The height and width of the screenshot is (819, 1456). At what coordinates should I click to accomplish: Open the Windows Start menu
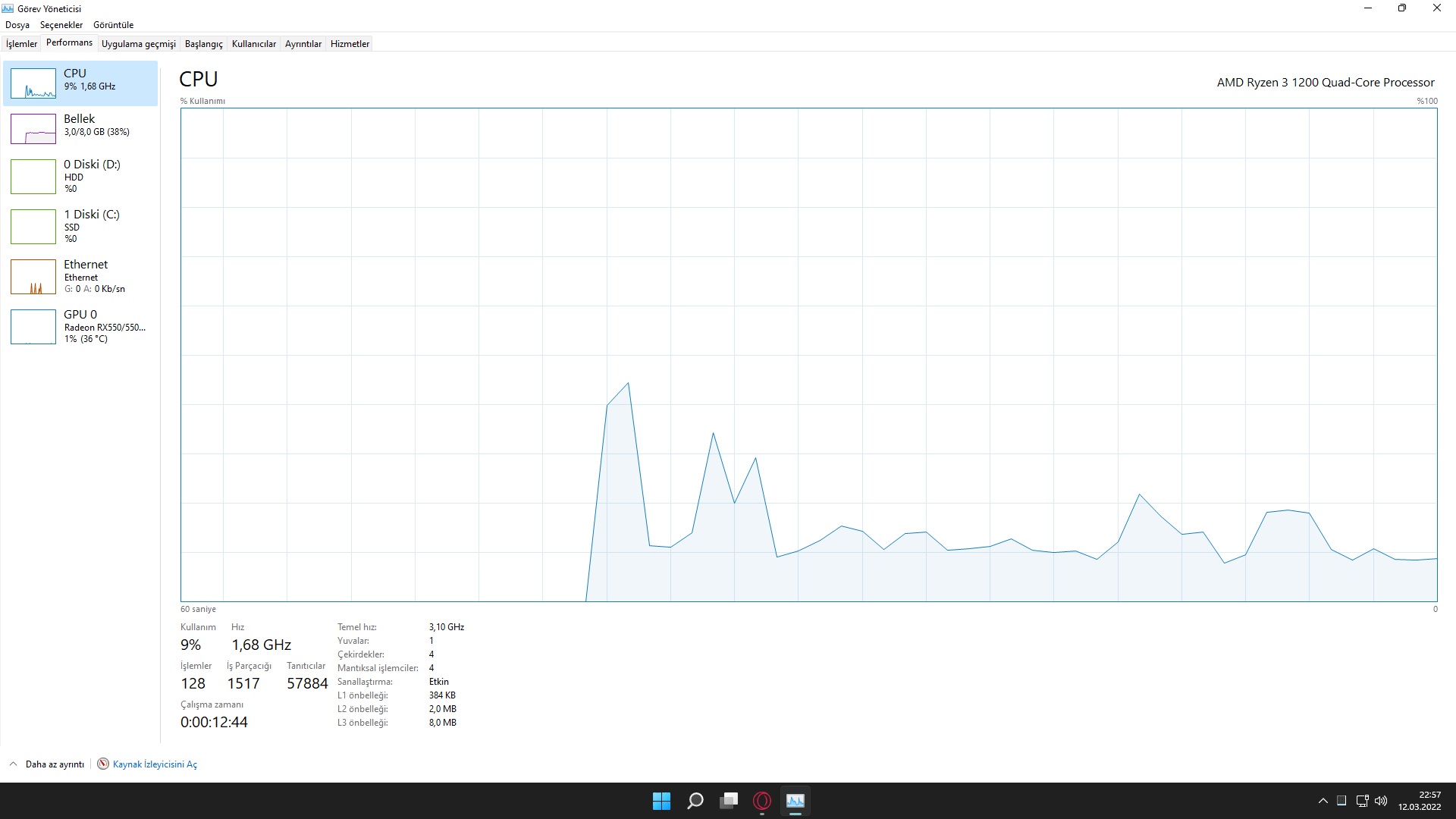click(x=661, y=801)
